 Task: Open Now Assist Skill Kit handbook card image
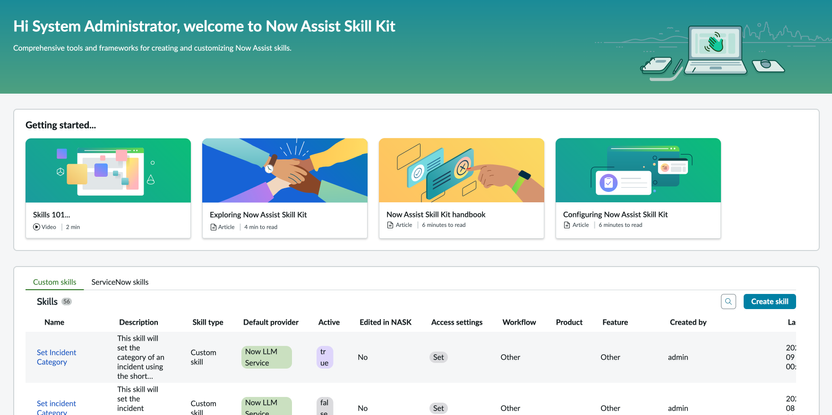tap(462, 170)
